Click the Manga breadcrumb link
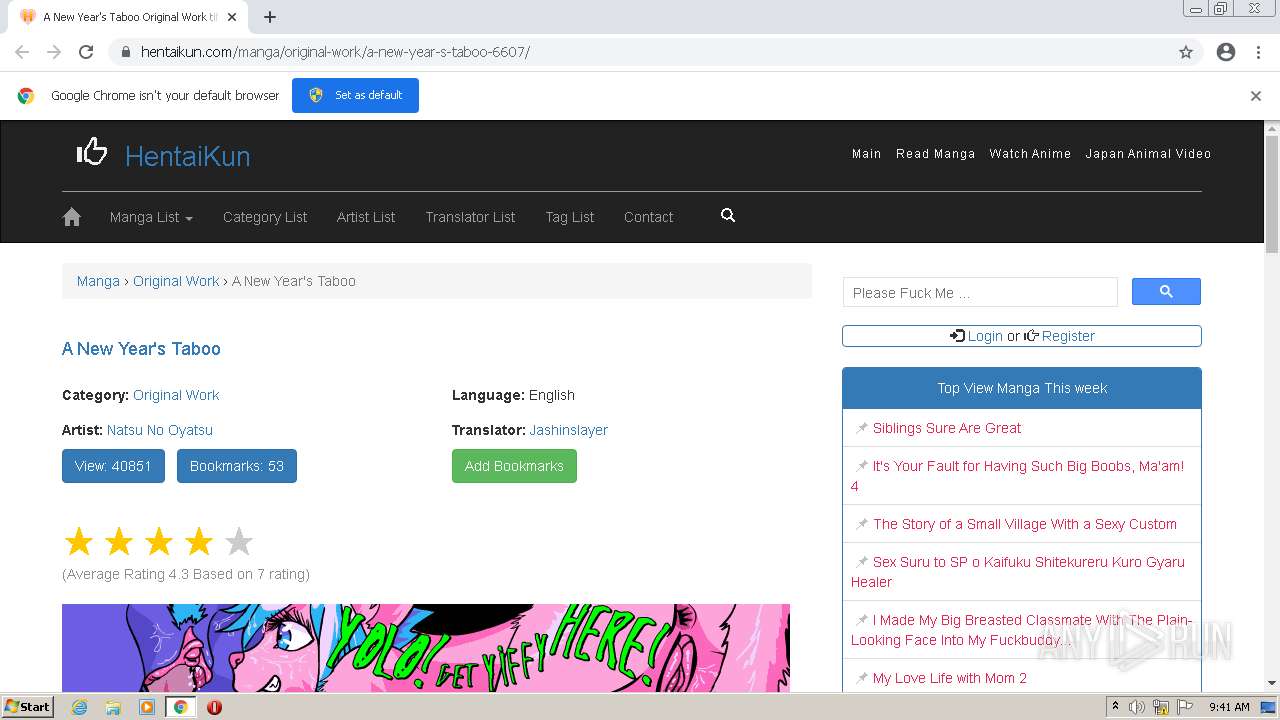 pyautogui.click(x=98, y=281)
